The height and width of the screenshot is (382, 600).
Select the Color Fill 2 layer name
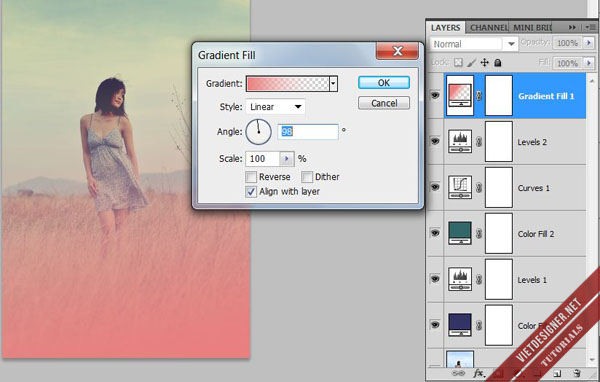(536, 234)
